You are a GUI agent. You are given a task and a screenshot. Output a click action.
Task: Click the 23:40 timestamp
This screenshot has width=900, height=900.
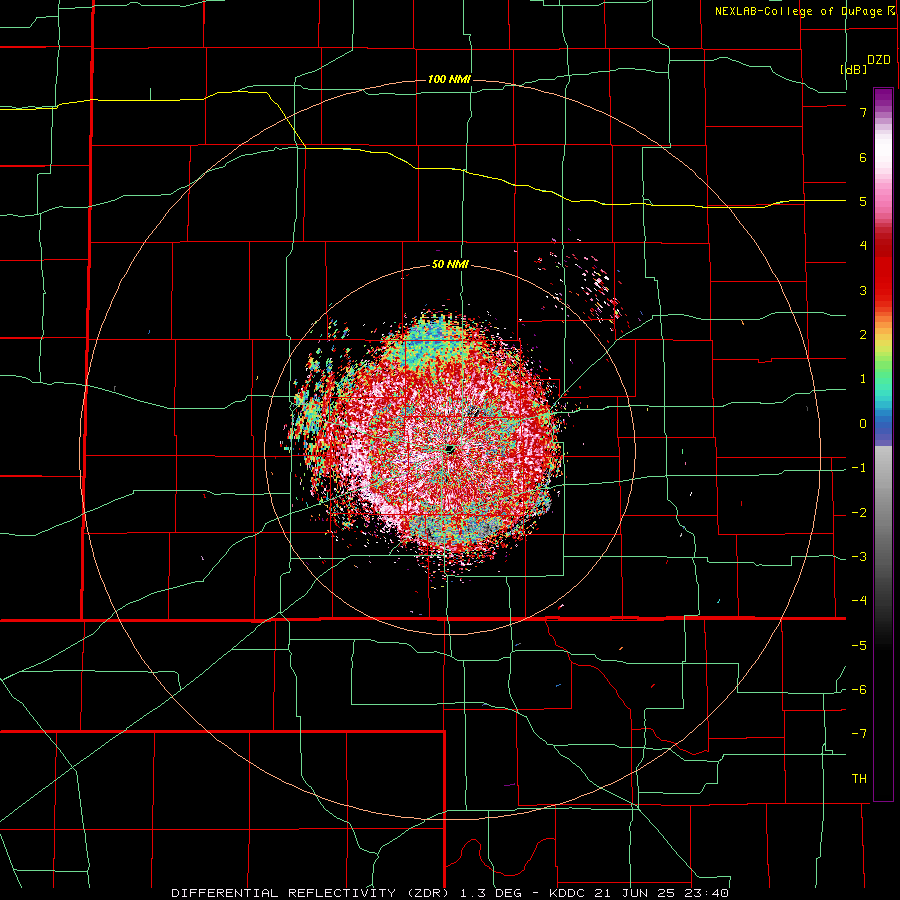pyautogui.click(x=709, y=893)
